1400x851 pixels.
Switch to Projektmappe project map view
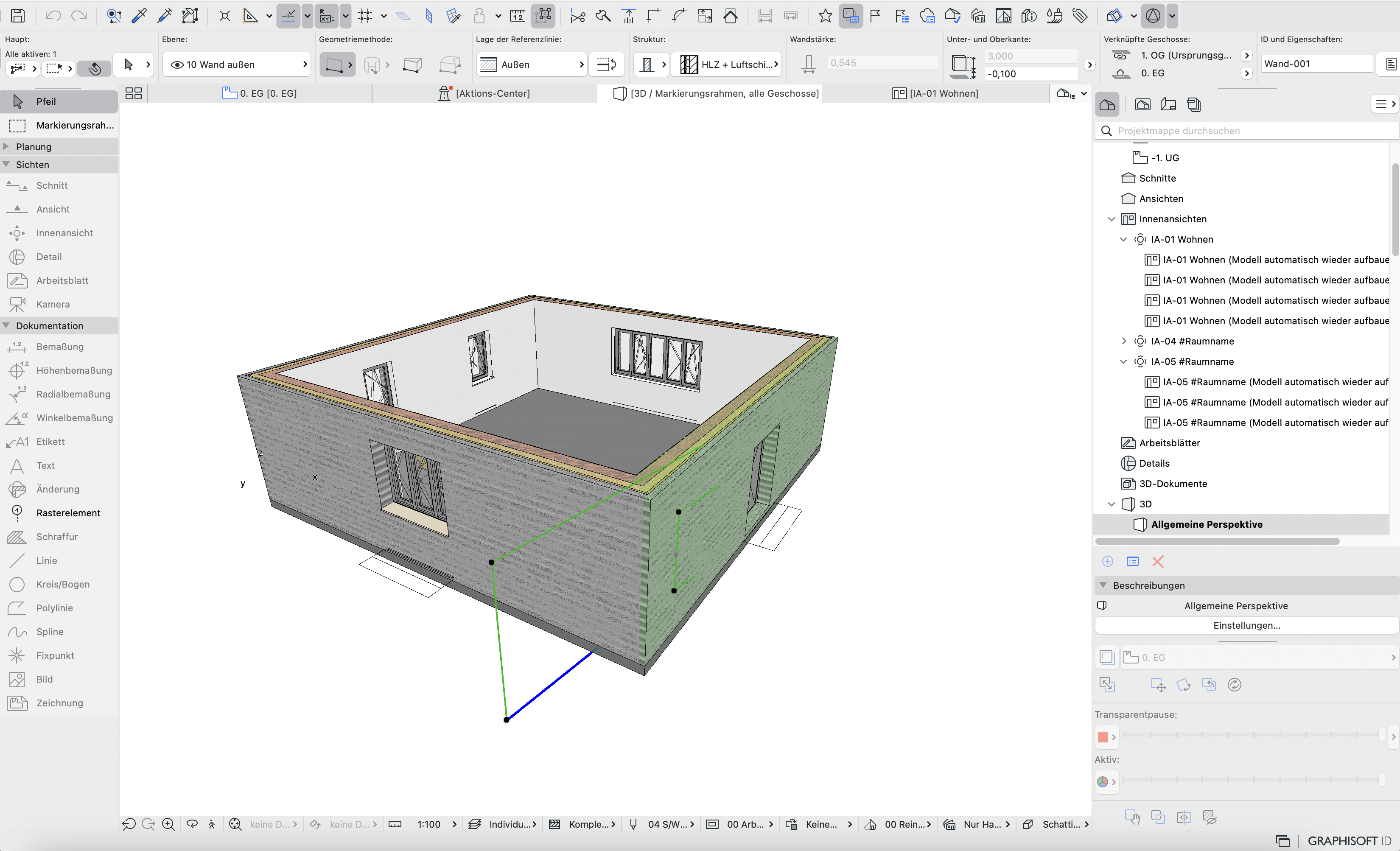tap(1107, 104)
